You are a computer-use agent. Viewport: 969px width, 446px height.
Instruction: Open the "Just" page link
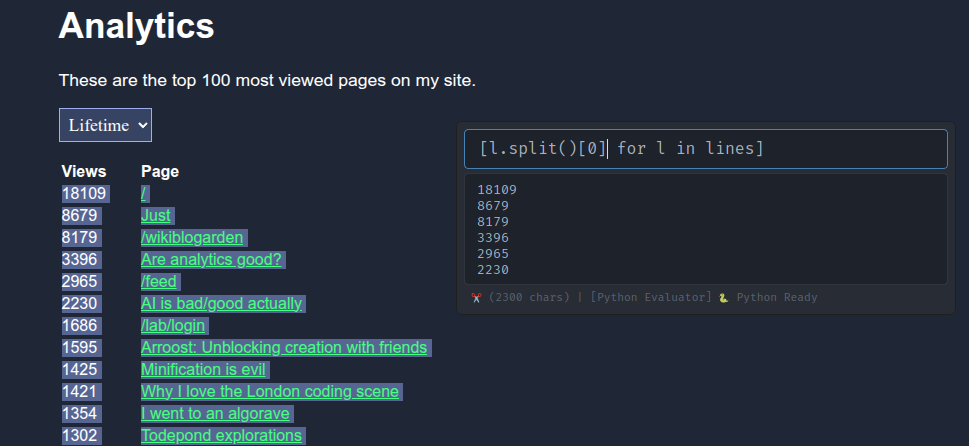point(156,216)
